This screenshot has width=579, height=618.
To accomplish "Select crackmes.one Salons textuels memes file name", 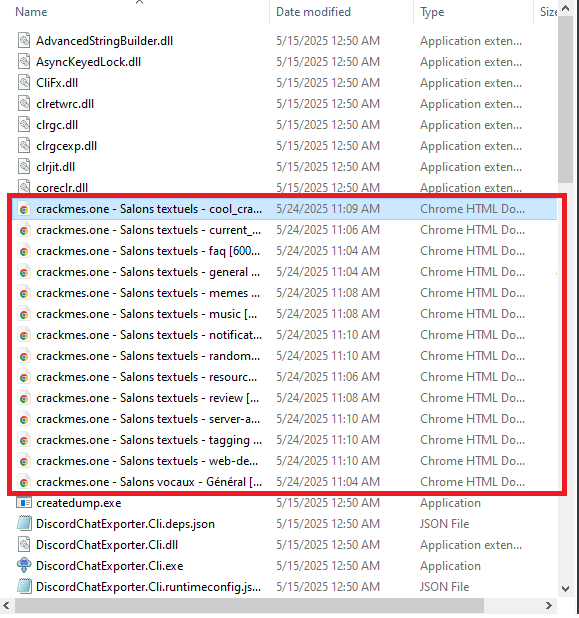I will (x=148, y=293).
